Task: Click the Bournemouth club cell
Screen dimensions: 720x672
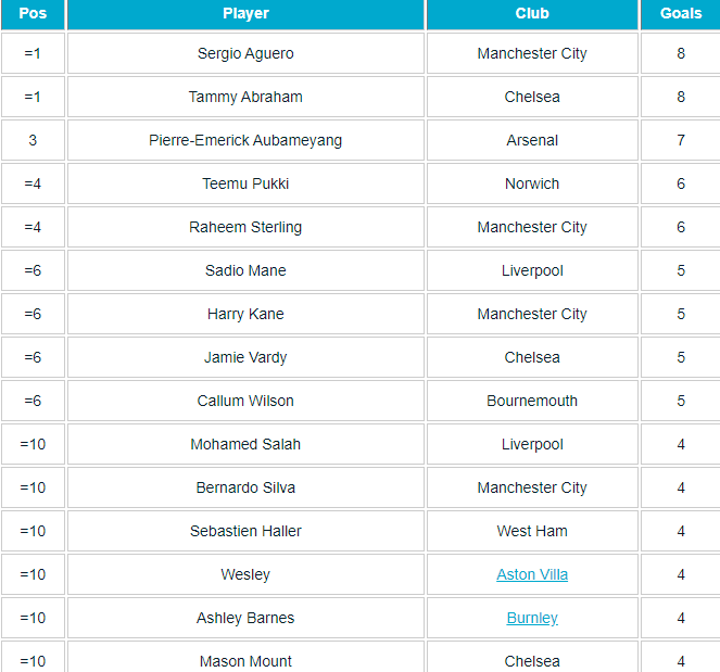Action: click(532, 401)
